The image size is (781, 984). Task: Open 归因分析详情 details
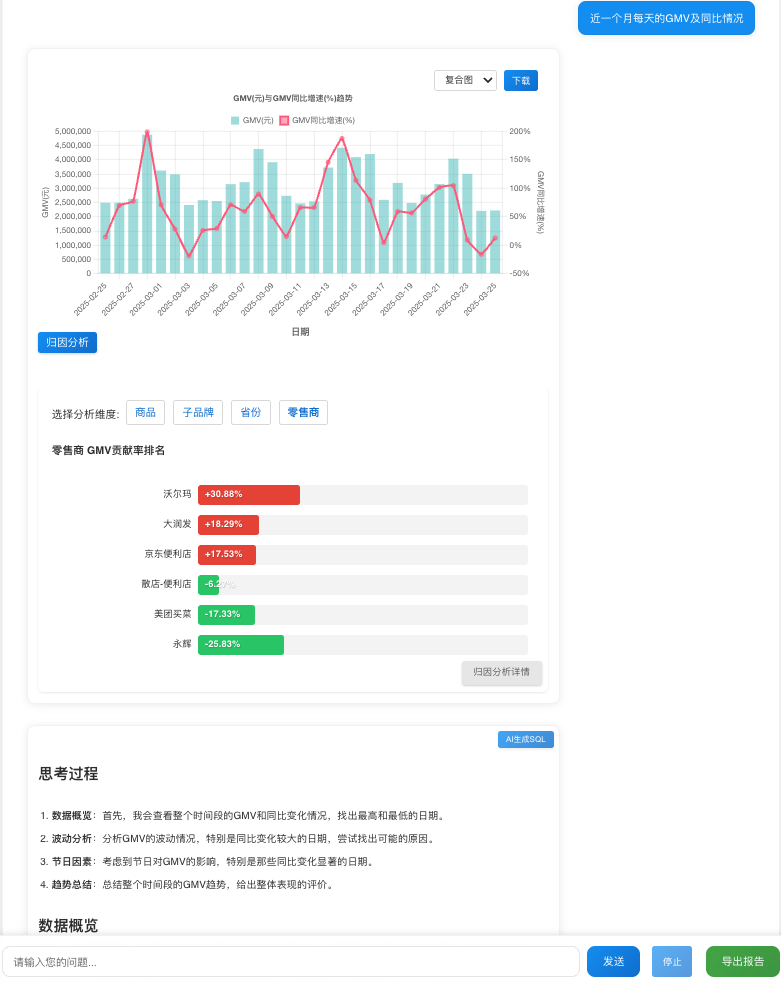(x=502, y=672)
